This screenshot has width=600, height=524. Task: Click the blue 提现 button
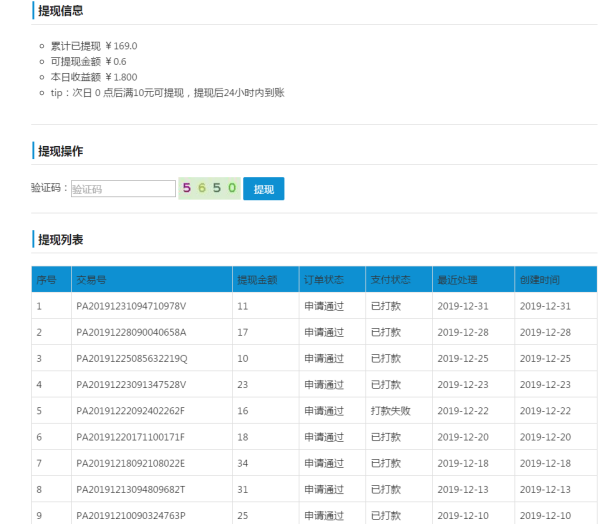263,188
